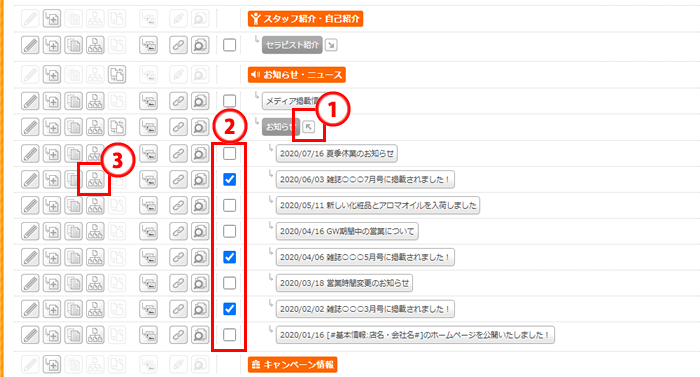Check the メディア掲載 row checkbox
This screenshot has height=377, width=700.
229,101
